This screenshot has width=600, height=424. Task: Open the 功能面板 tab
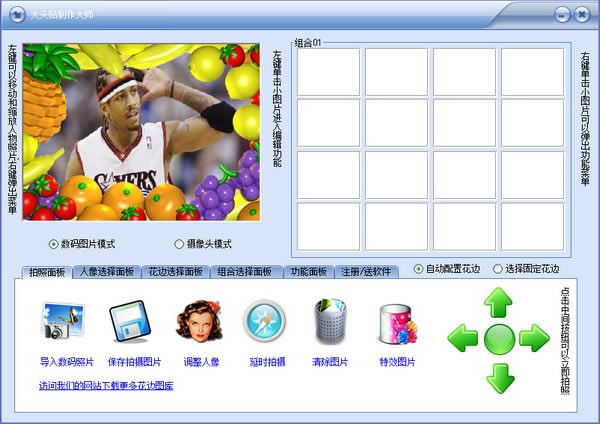308,271
